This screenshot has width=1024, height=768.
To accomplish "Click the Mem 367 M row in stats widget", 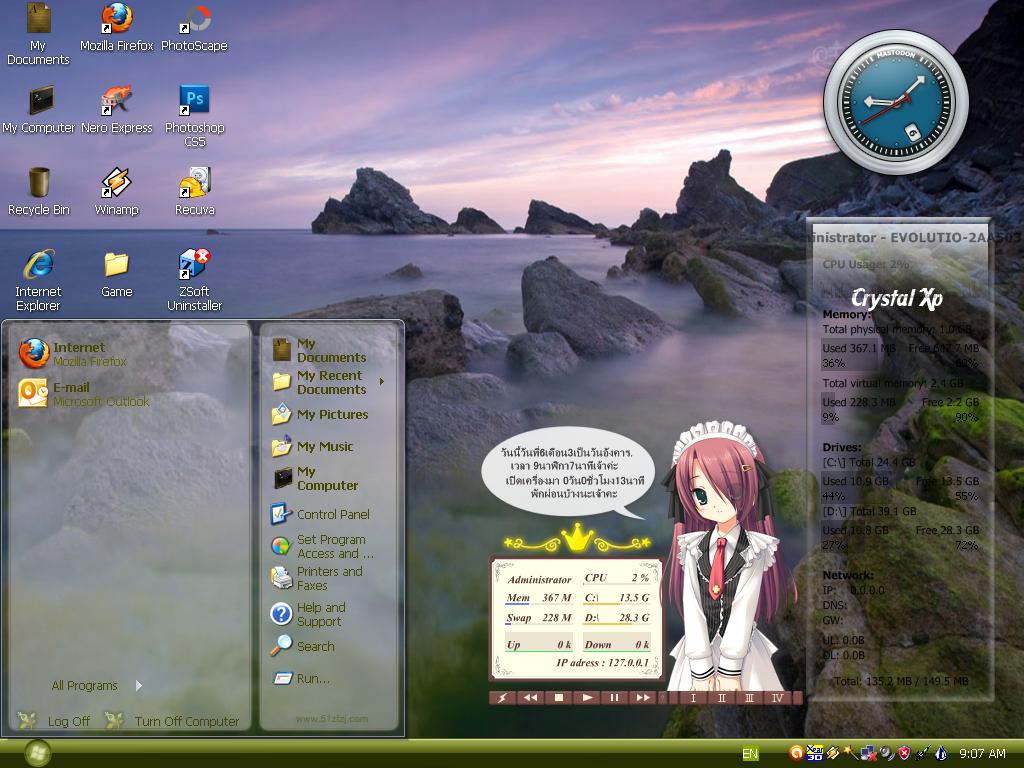I will coord(539,598).
